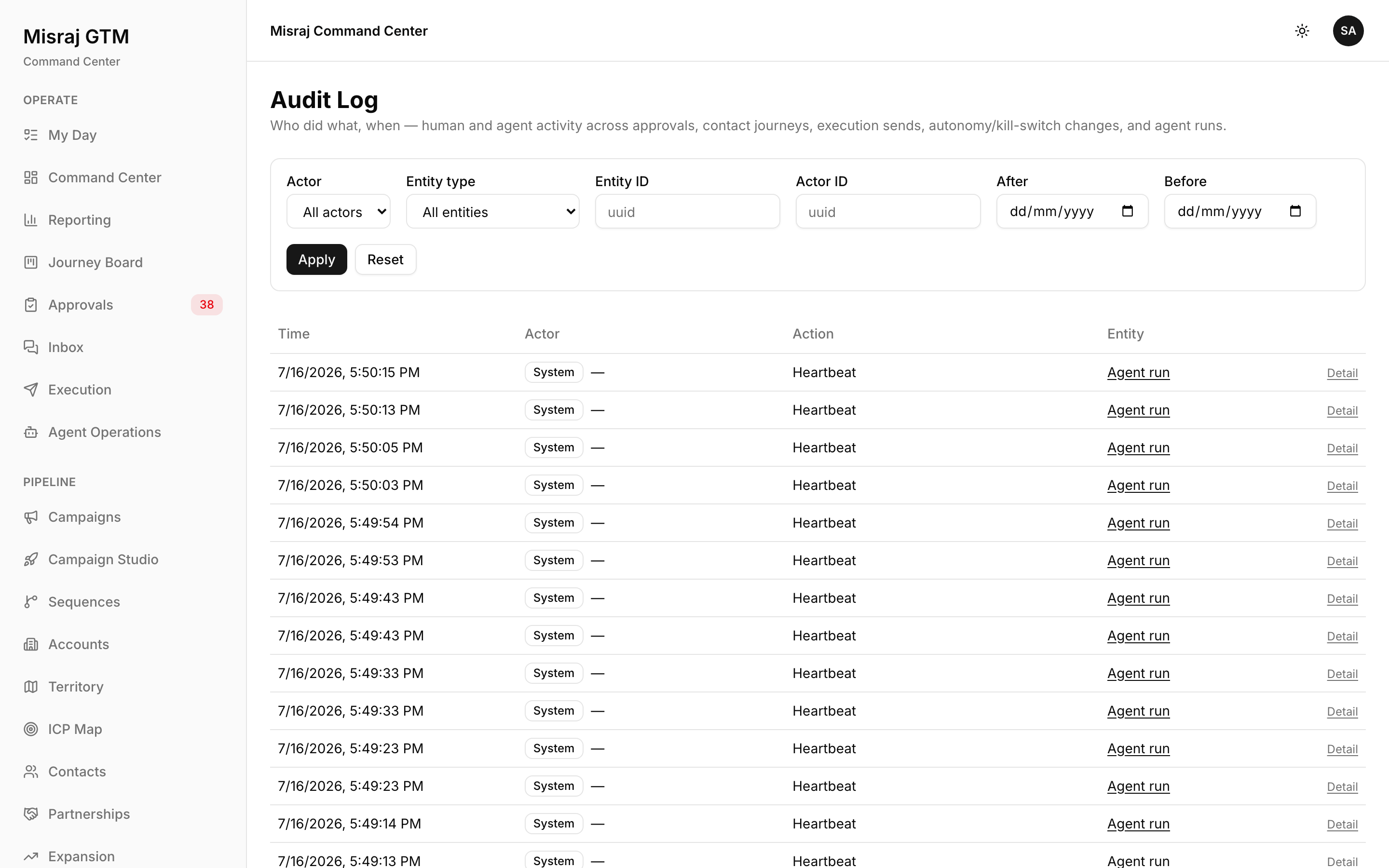1389x868 pixels.
Task: Click the System badge in 5:50:03 PM row
Action: tap(553, 485)
